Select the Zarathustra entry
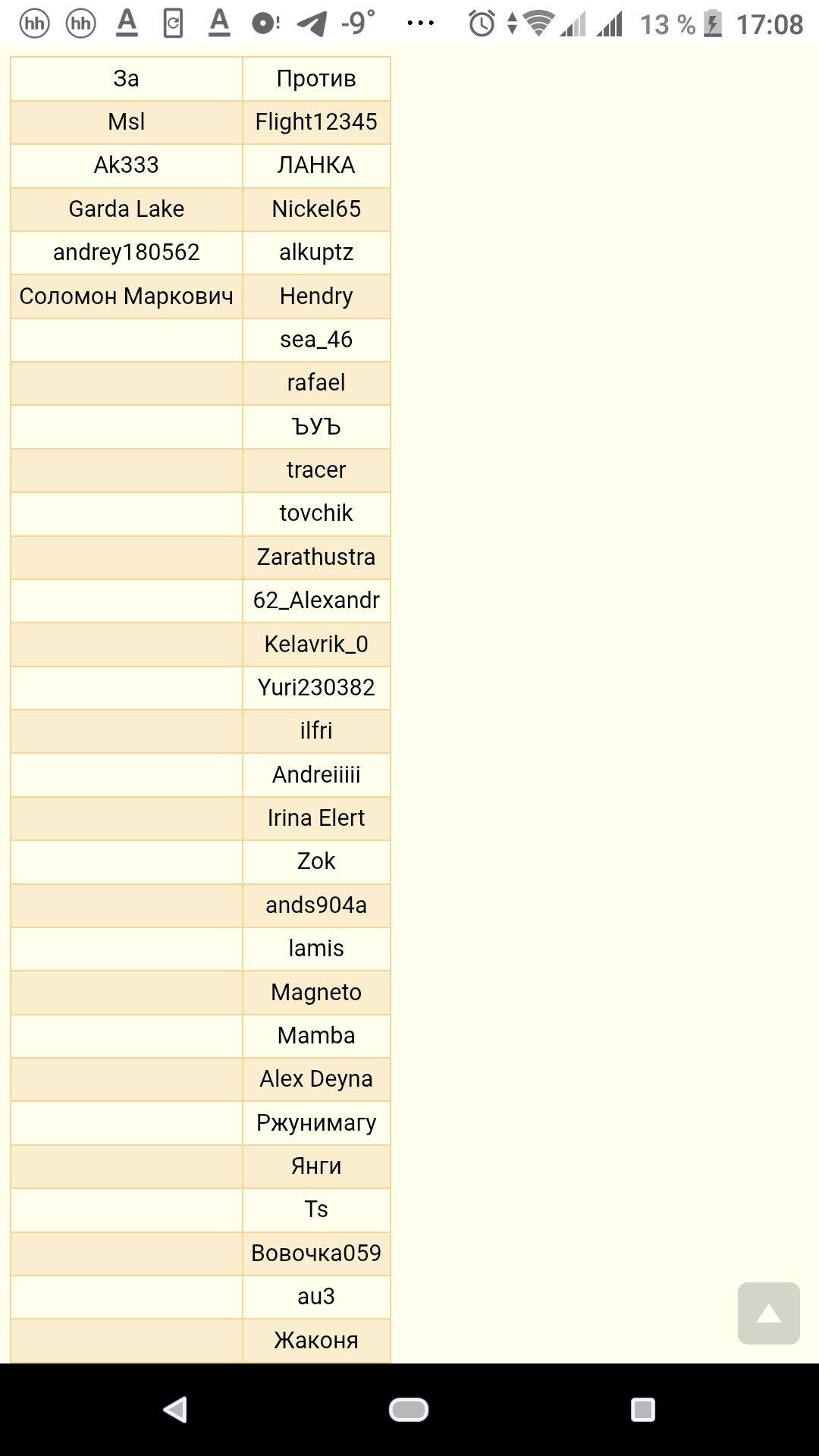 (316, 557)
